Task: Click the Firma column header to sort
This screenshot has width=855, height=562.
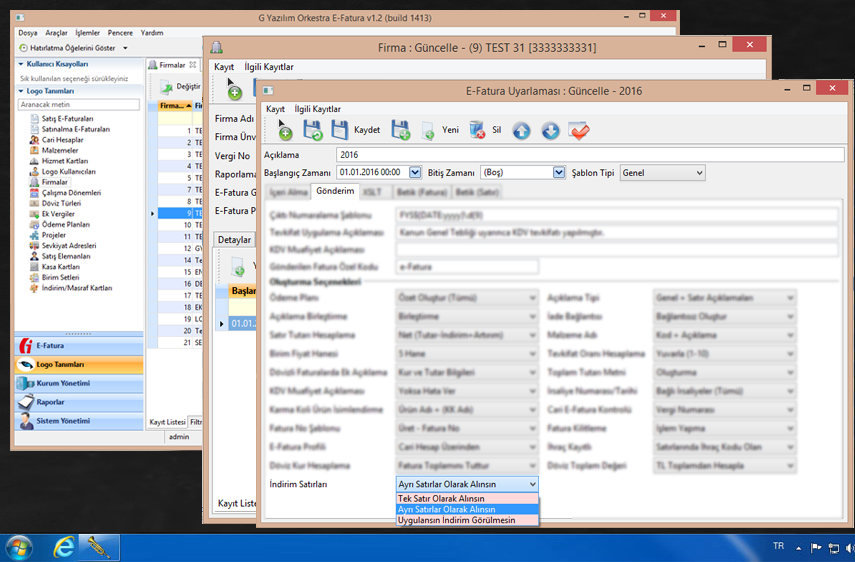Action: 175,106
